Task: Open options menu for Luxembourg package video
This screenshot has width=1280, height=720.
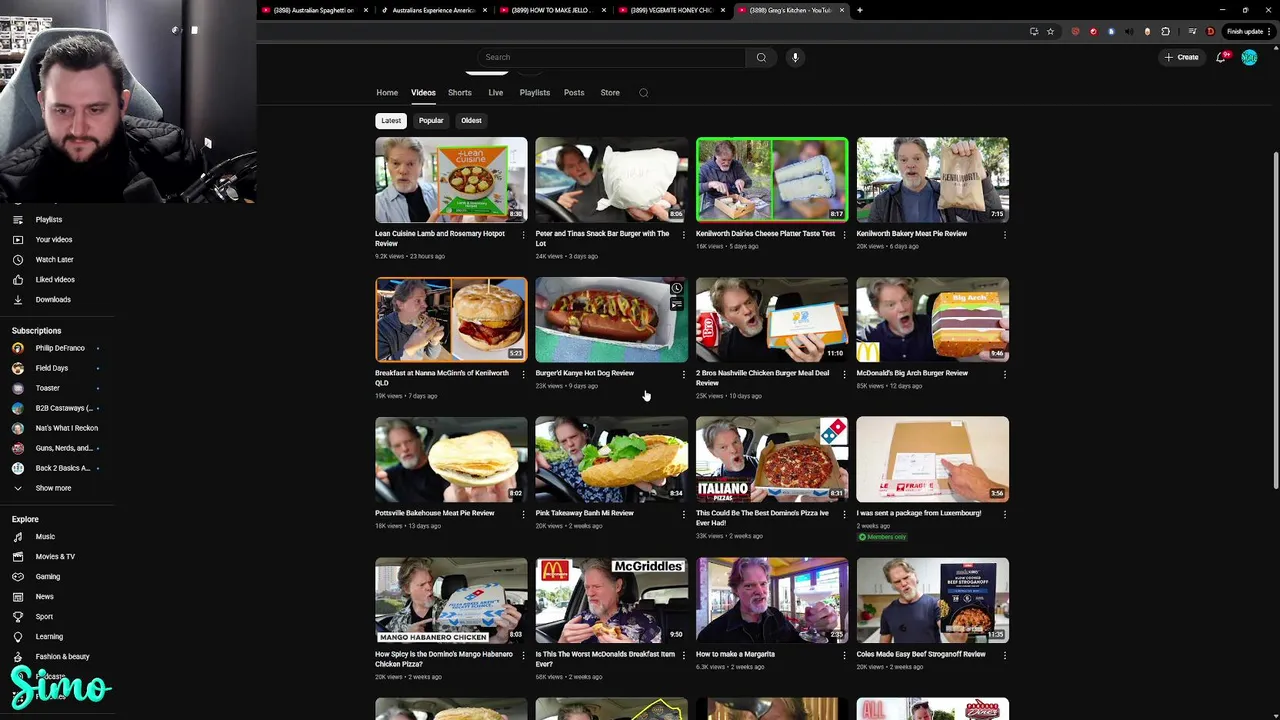Action: coord(1004,514)
